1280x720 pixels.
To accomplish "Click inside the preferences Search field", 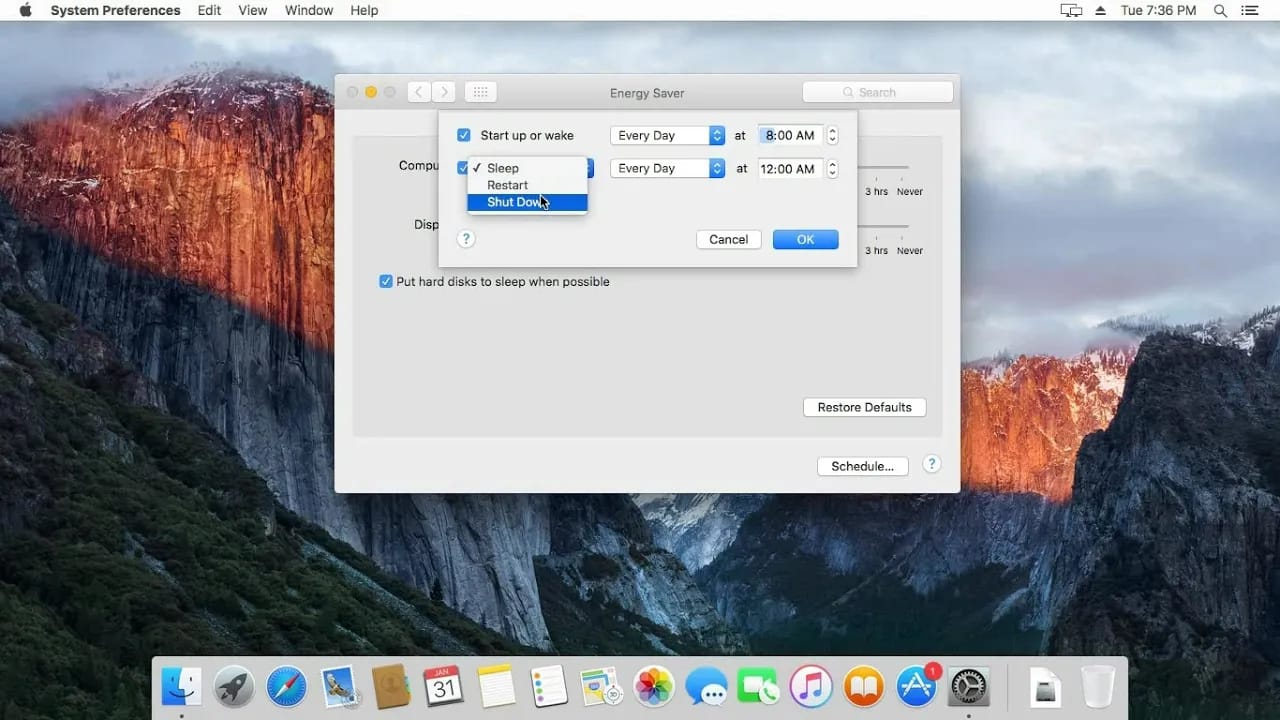I will click(878, 91).
